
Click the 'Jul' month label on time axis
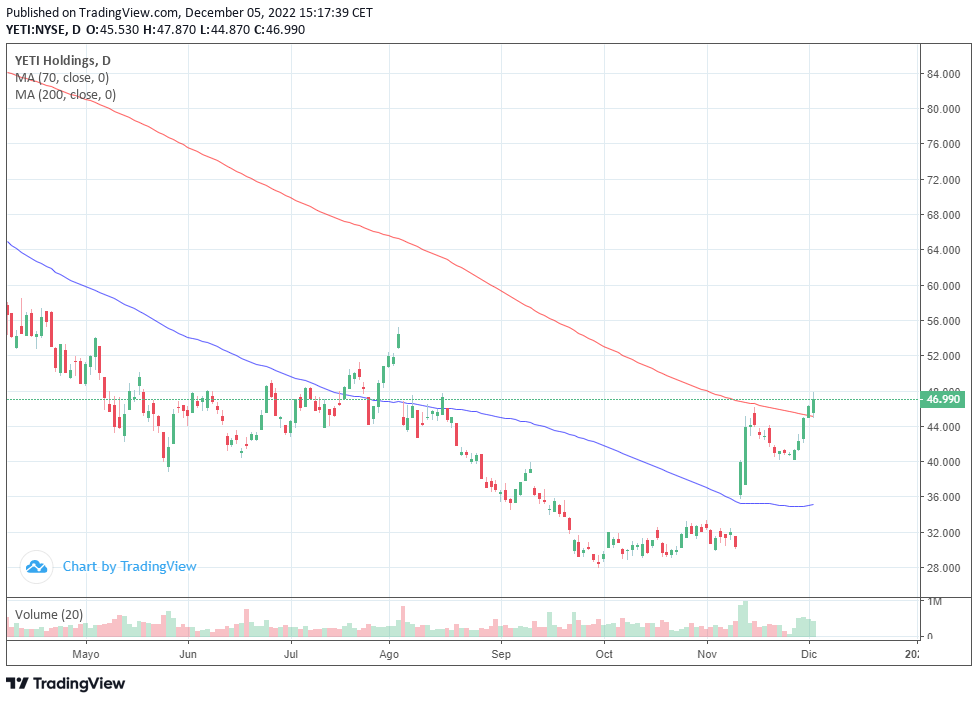(x=291, y=654)
